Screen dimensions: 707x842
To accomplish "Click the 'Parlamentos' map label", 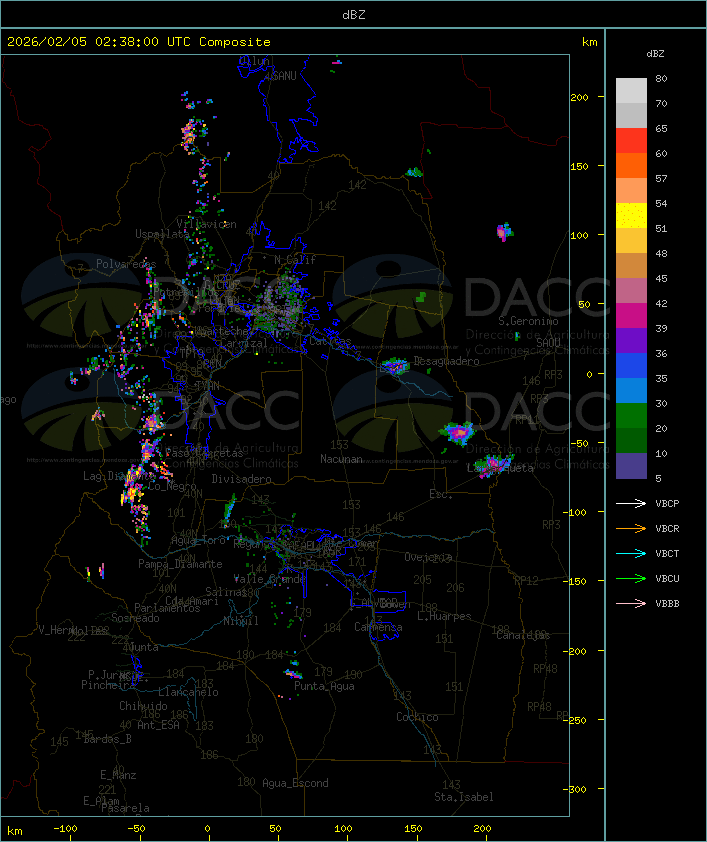I will [x=167, y=608].
